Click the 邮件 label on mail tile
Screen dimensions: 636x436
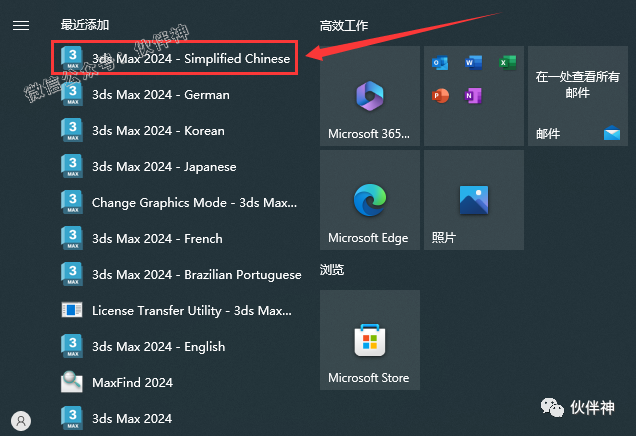click(x=548, y=133)
